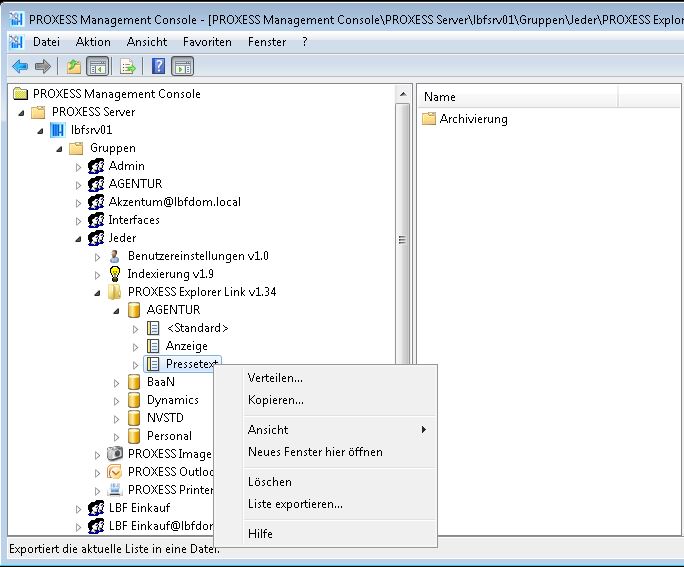Open the ? help menu

[x=304, y=42]
